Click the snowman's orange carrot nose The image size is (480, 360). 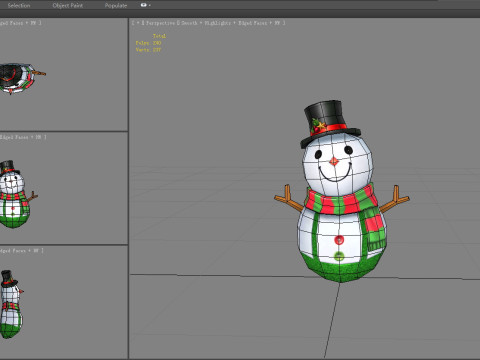coord(334,162)
